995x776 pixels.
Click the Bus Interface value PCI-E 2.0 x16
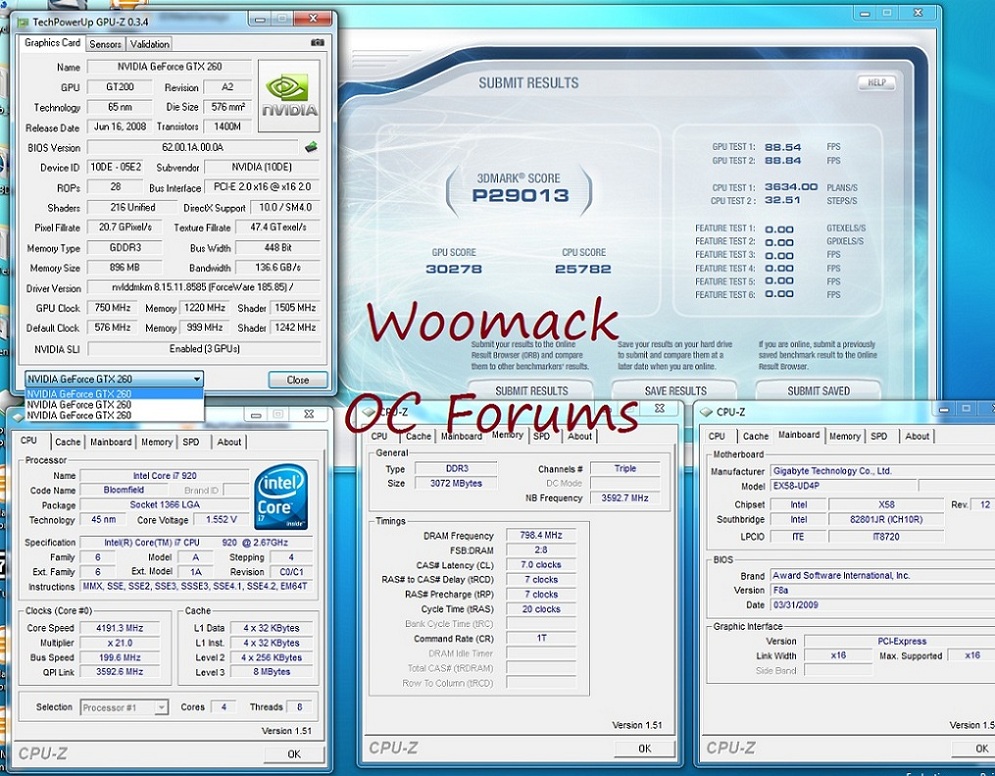(262, 187)
